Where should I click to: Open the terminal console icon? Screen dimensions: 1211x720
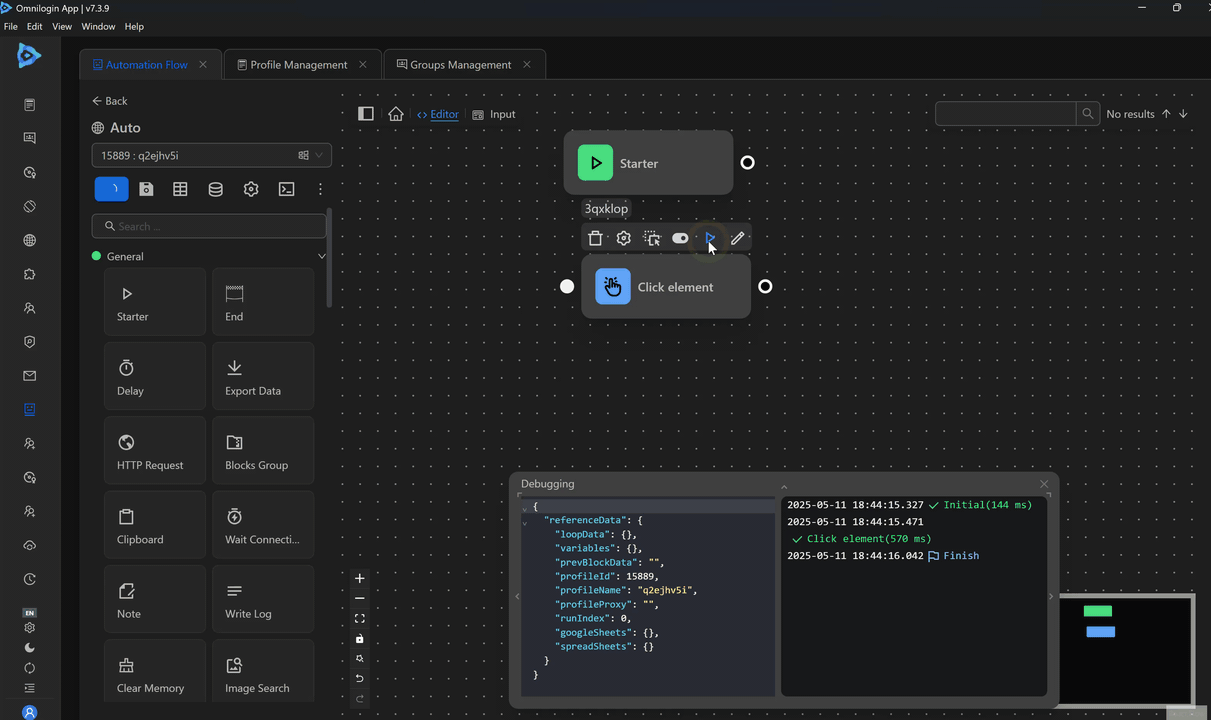[286, 189]
